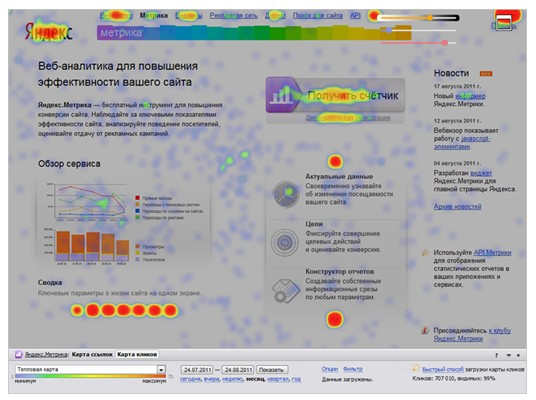Click the icon beside Присоединяйтесь к клубу
This screenshot has height=400, width=536.
pos(425,331)
